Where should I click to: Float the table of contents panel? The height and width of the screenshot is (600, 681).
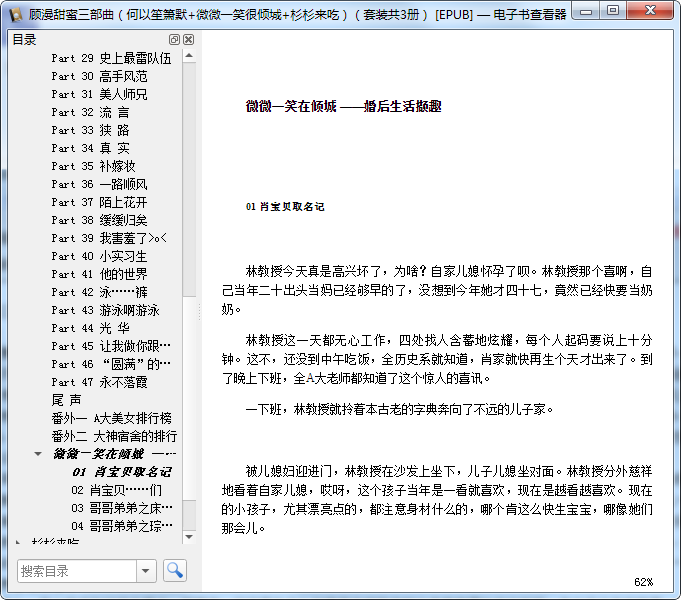point(174,40)
